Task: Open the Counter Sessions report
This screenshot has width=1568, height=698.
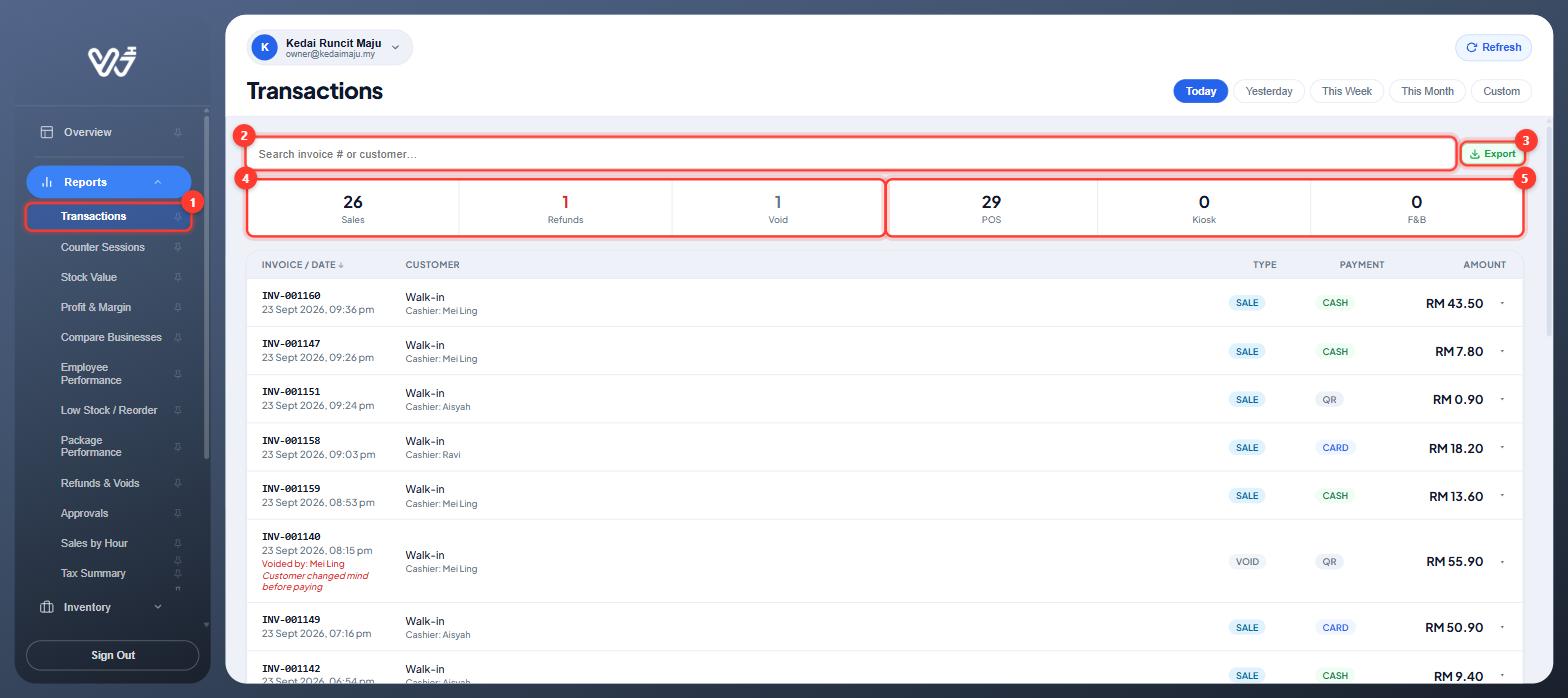Action: pos(103,247)
